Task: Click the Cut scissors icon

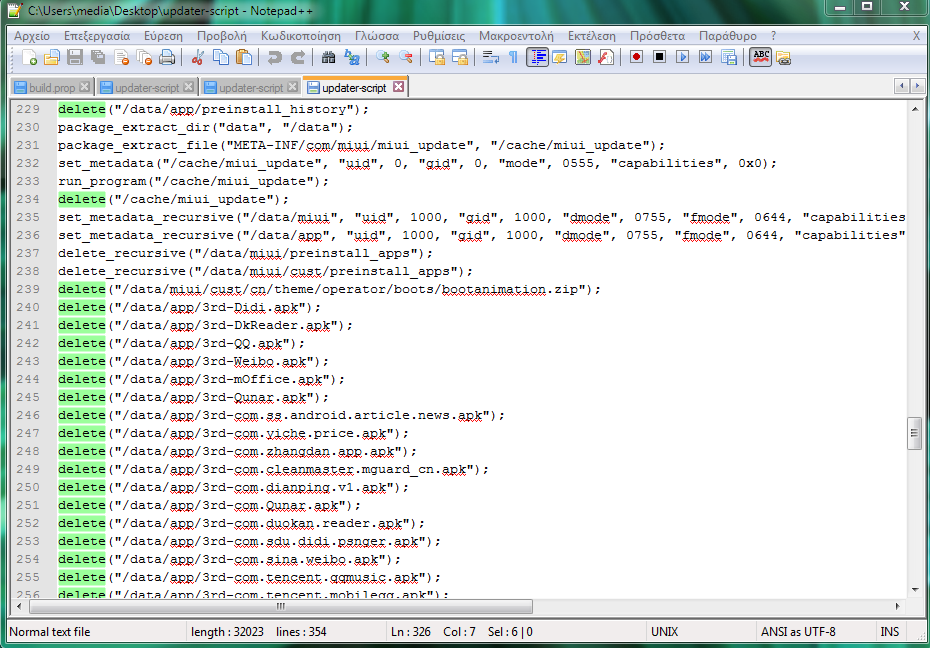Action: pos(198,57)
